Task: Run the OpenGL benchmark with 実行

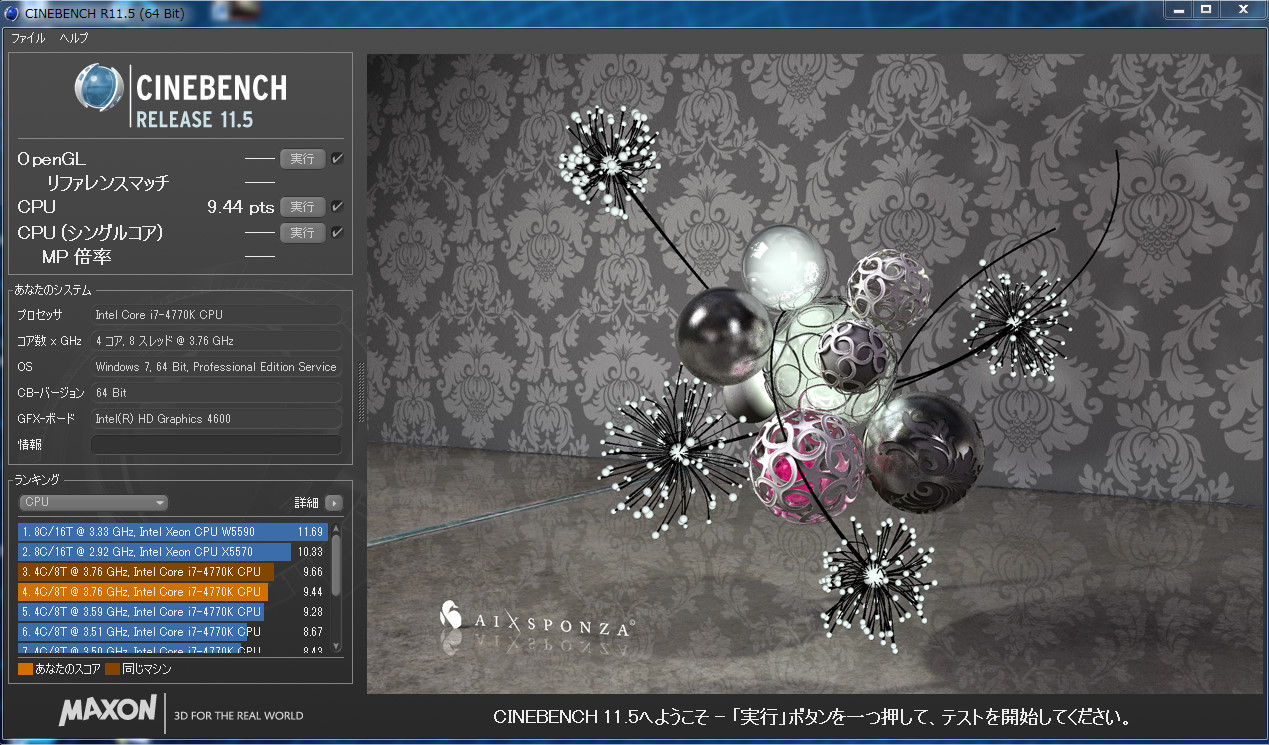Action: pos(302,158)
